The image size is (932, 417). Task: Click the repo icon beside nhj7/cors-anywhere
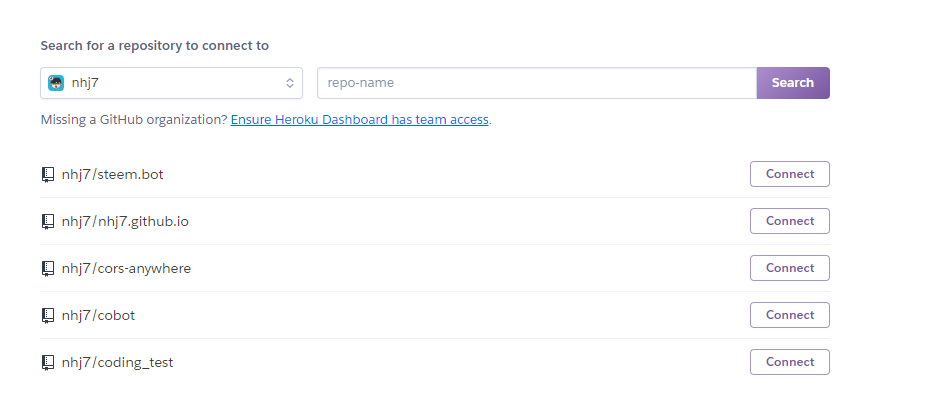tap(48, 268)
